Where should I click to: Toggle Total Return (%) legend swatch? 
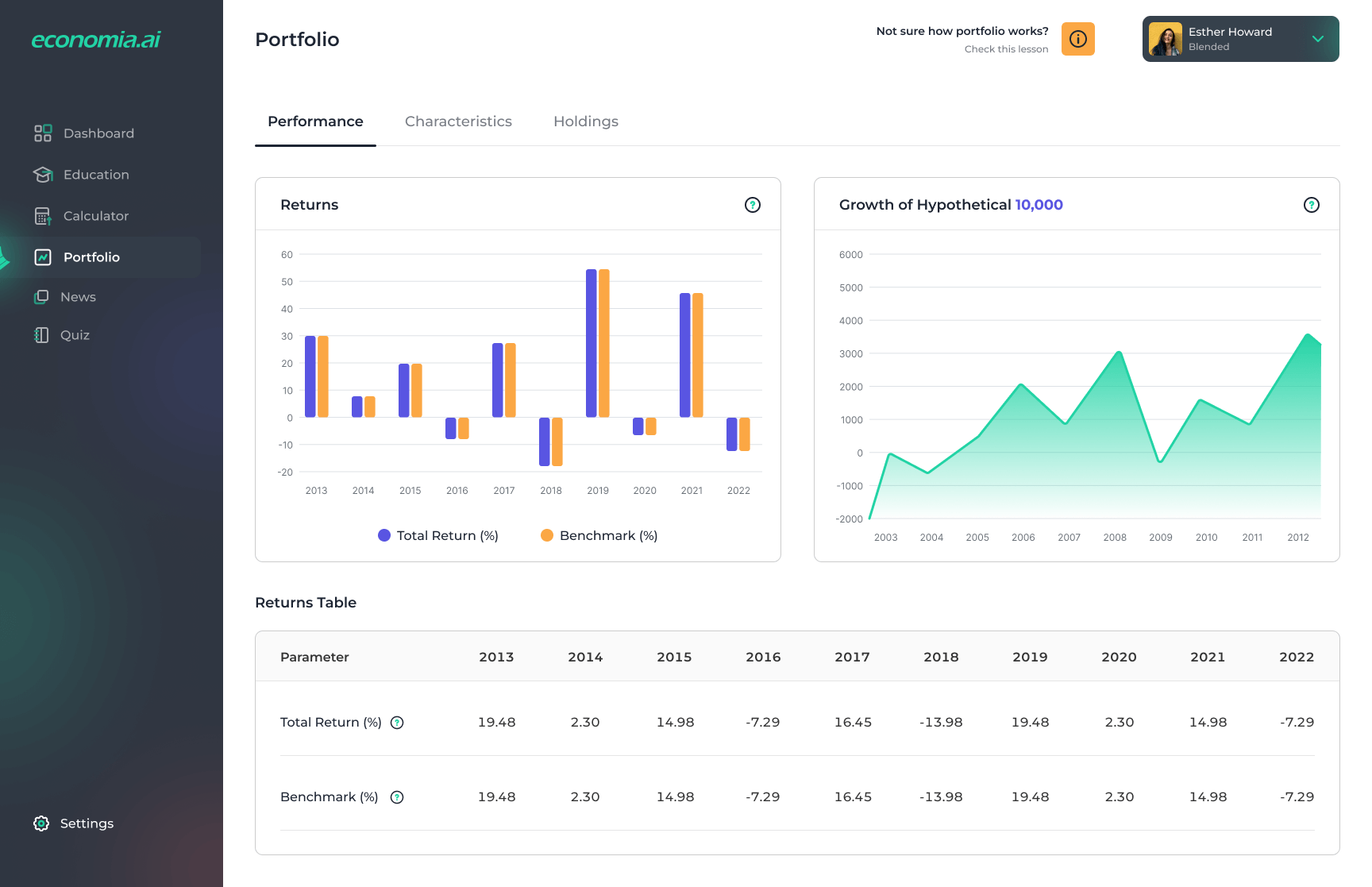[x=384, y=535]
